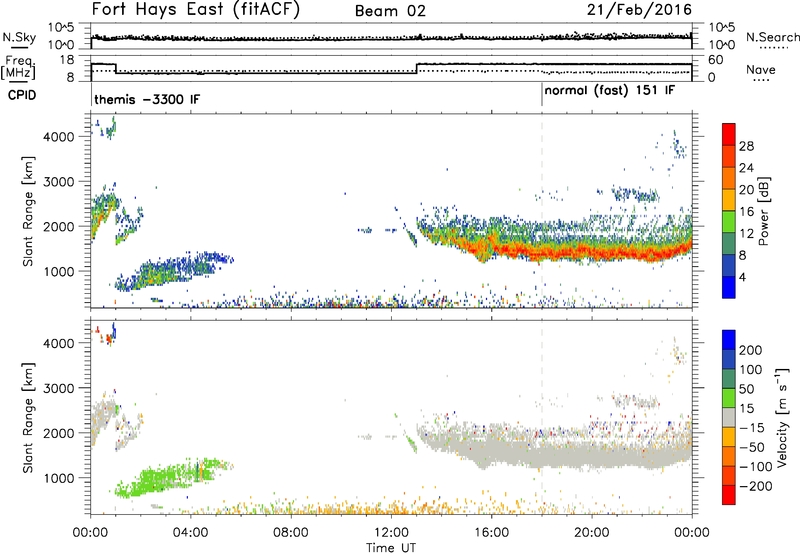Click the 4000 km tick on the power panel

click(58, 137)
